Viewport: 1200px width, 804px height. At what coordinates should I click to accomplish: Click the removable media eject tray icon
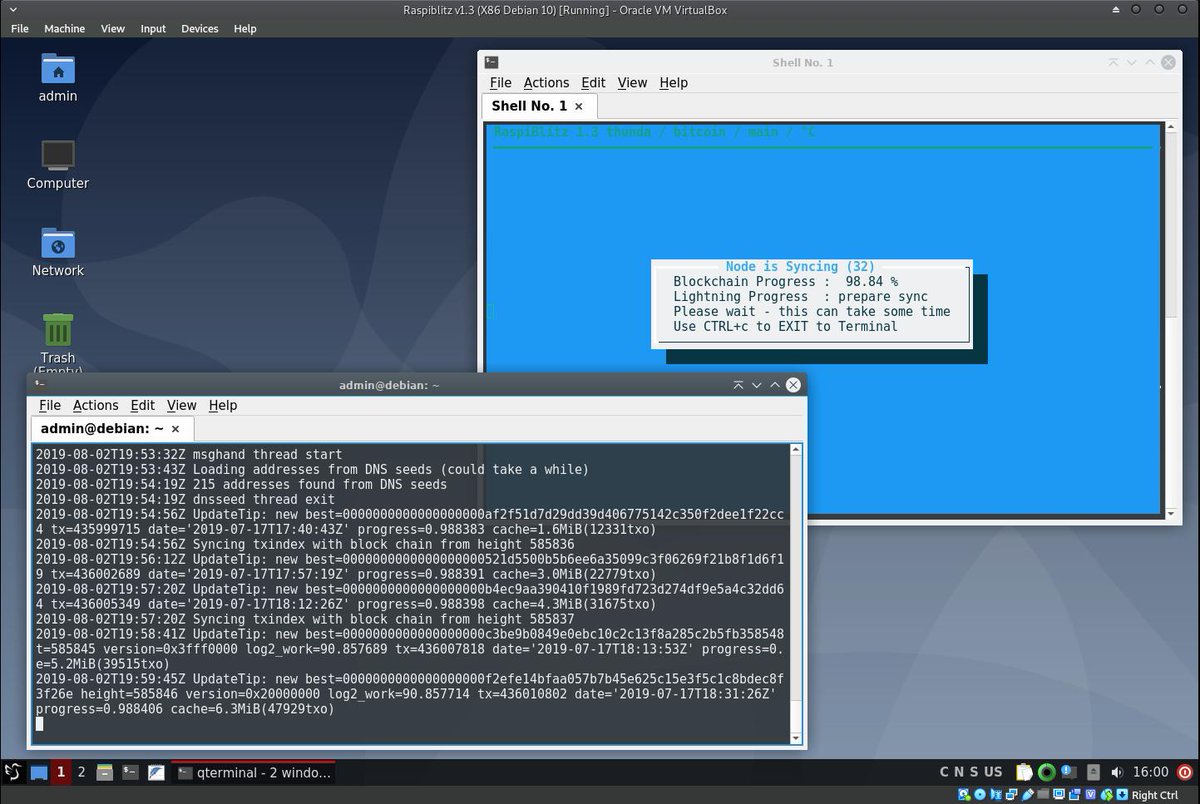coord(1094,772)
